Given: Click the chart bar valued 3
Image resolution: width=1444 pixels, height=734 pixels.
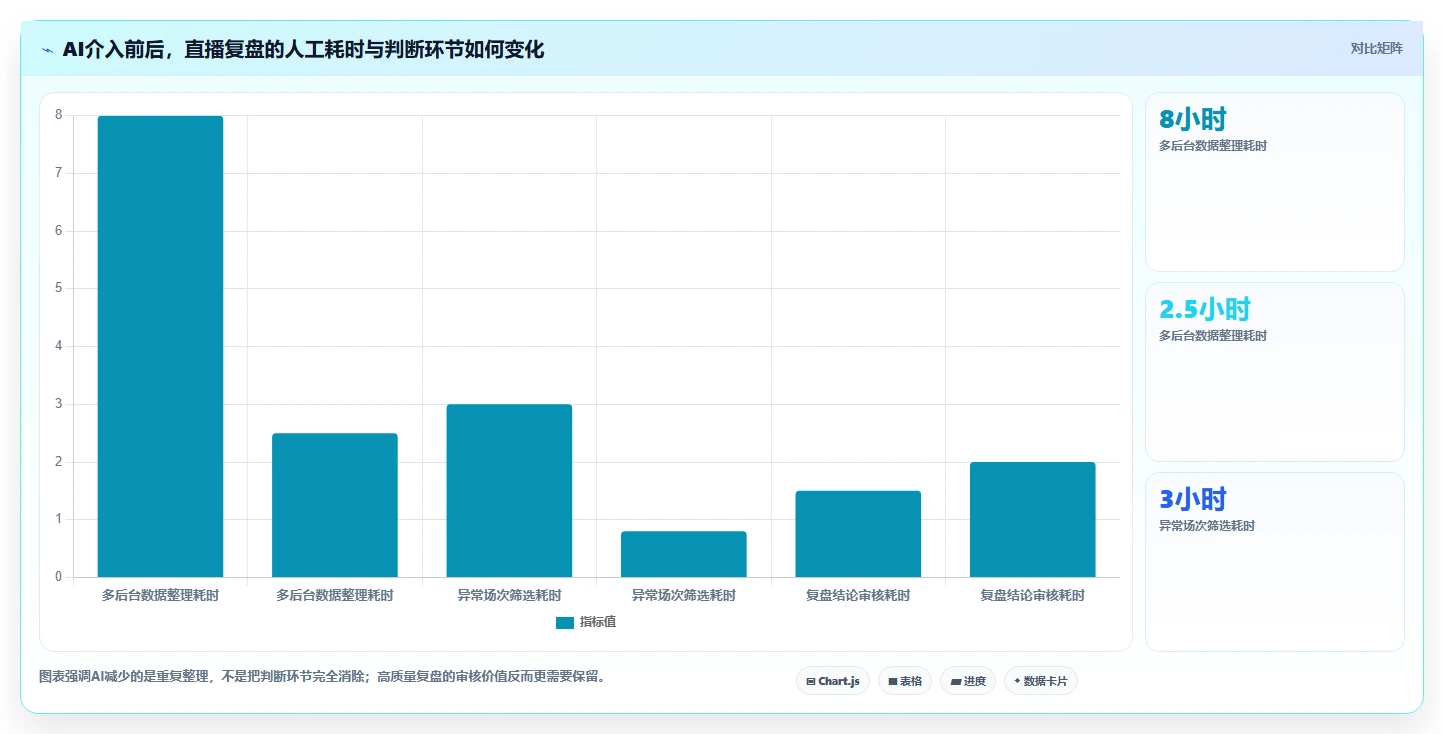Looking at the screenshot, I should tap(509, 490).
